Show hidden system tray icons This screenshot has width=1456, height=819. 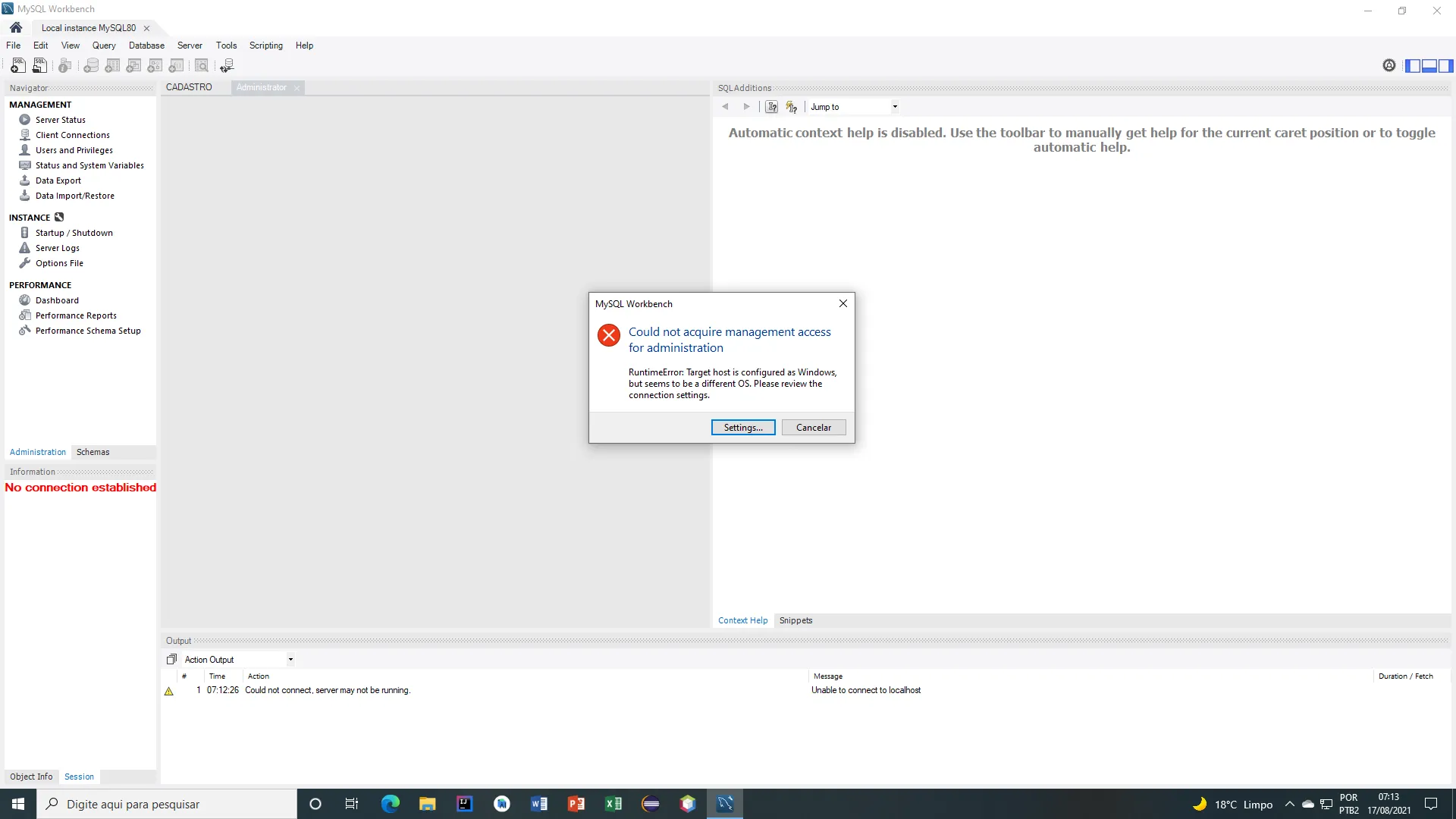click(1289, 804)
